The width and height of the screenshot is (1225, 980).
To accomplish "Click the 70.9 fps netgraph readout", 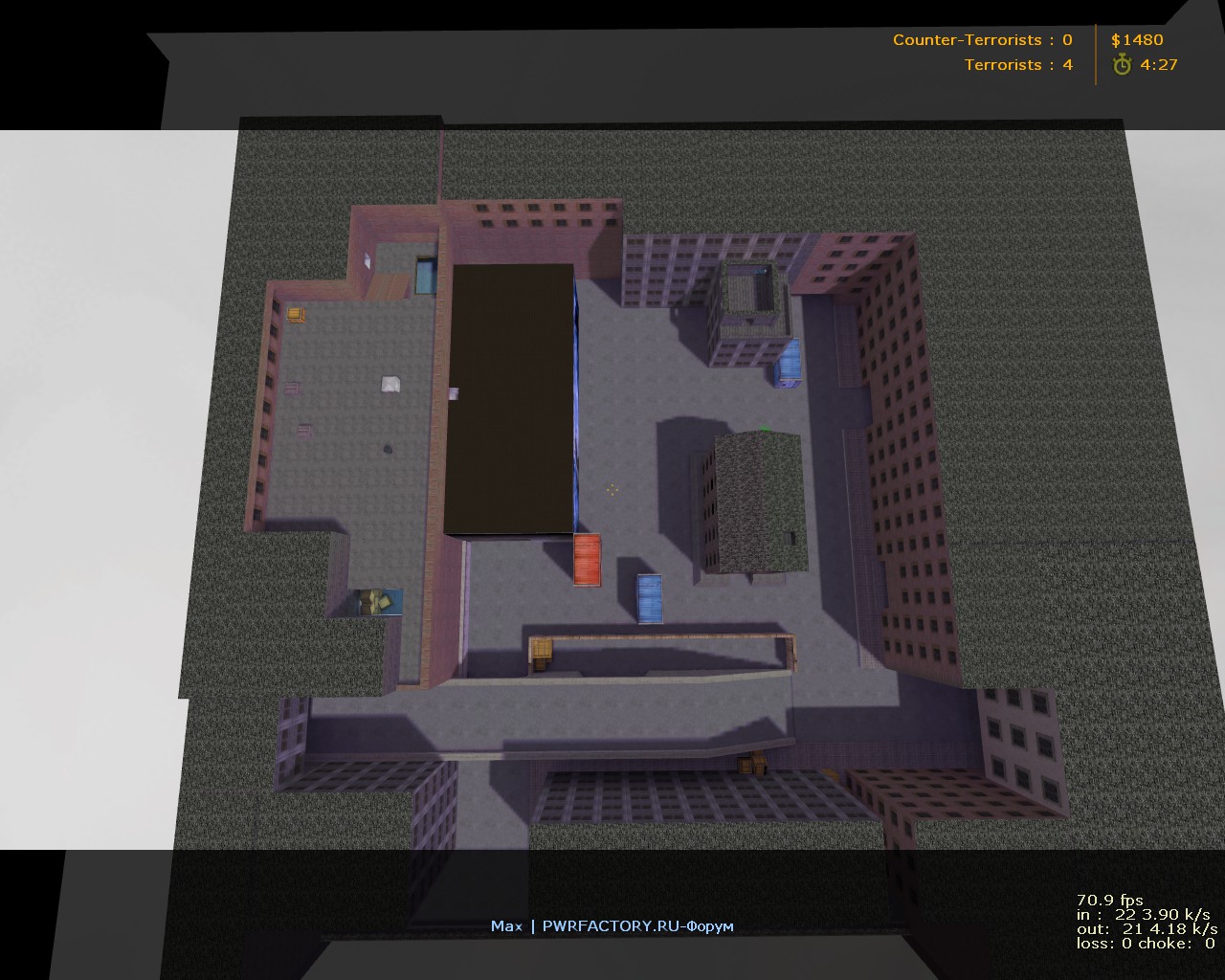I will point(1110,901).
